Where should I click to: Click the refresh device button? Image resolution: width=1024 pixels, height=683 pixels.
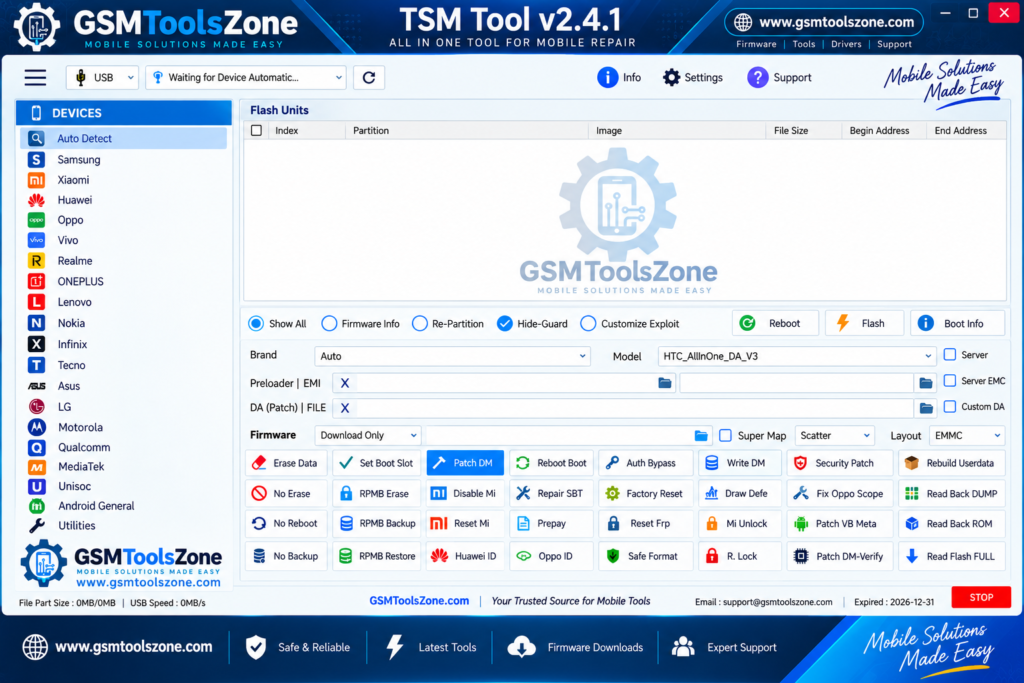click(x=369, y=78)
